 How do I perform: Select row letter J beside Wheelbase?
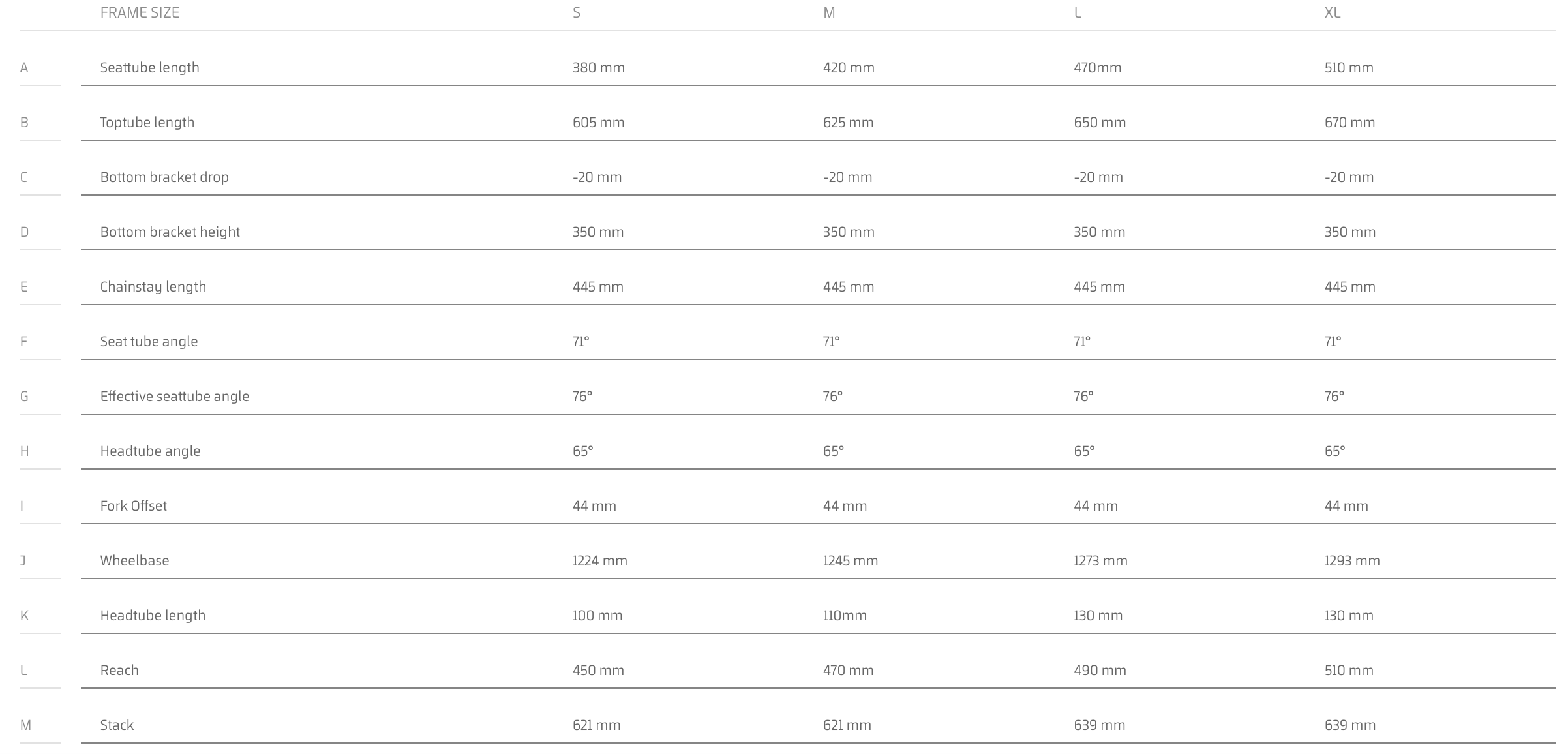(23, 561)
